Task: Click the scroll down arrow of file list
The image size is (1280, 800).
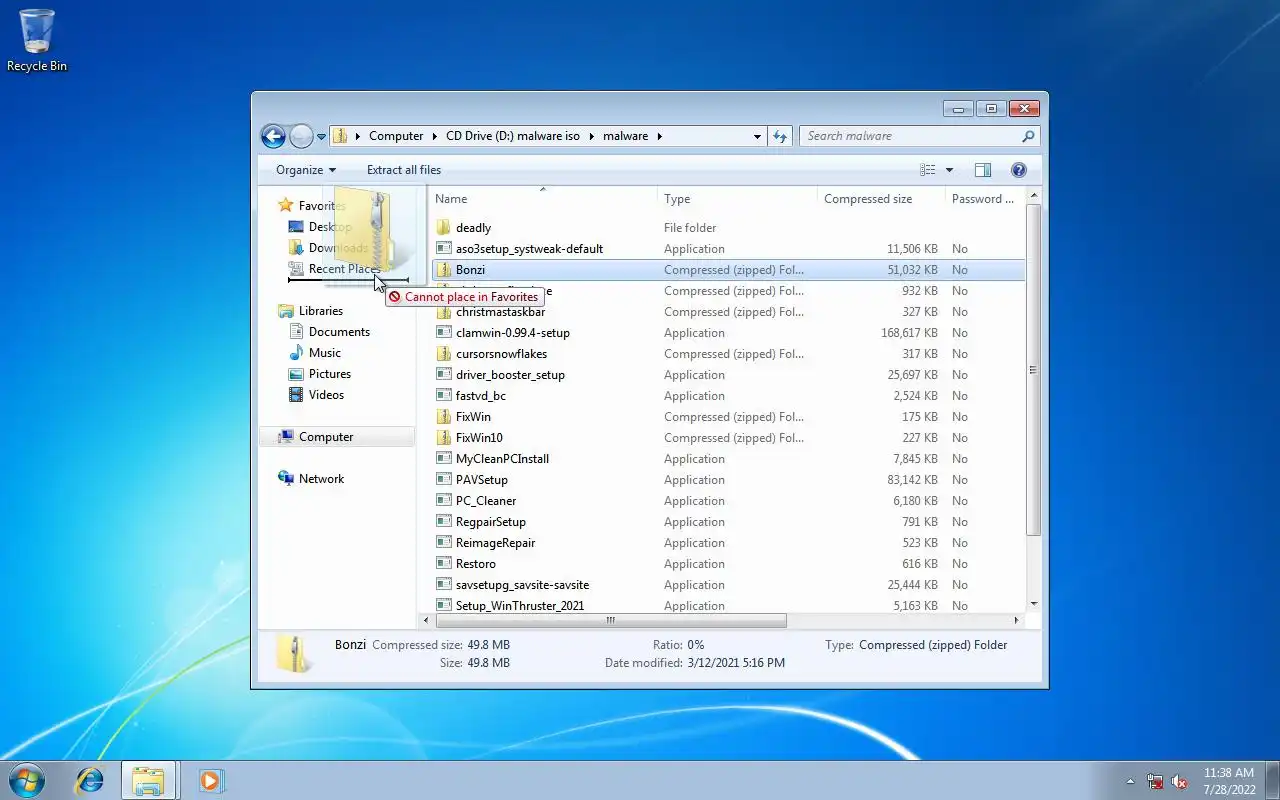Action: coord(1034,605)
